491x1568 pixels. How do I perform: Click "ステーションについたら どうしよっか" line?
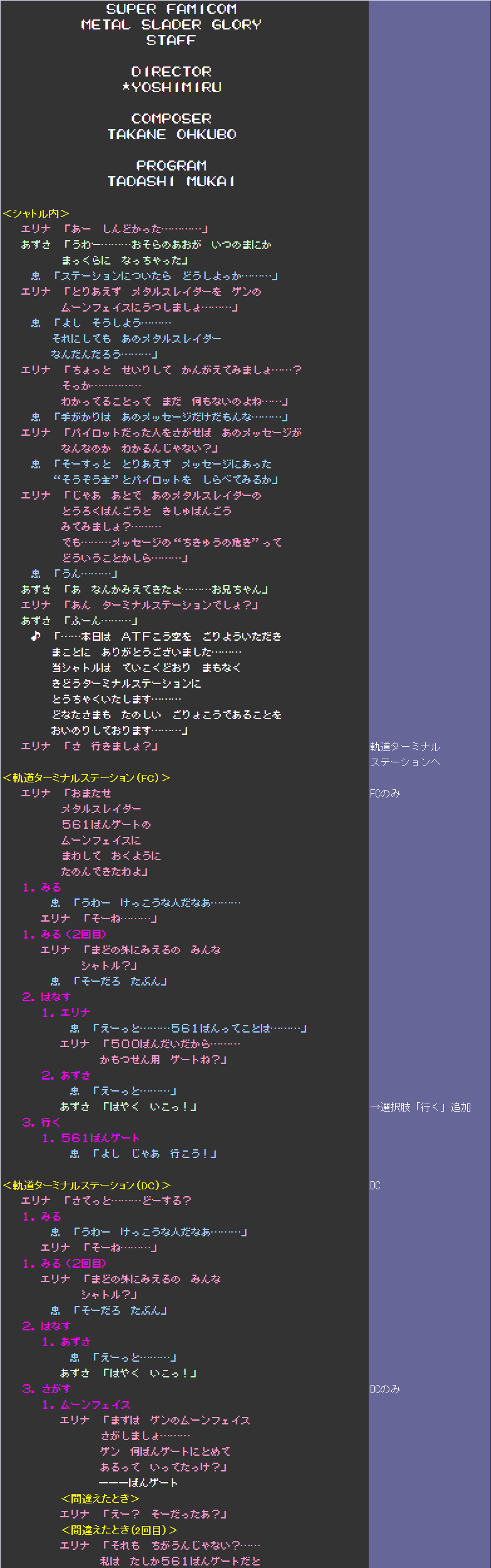[x=166, y=276]
